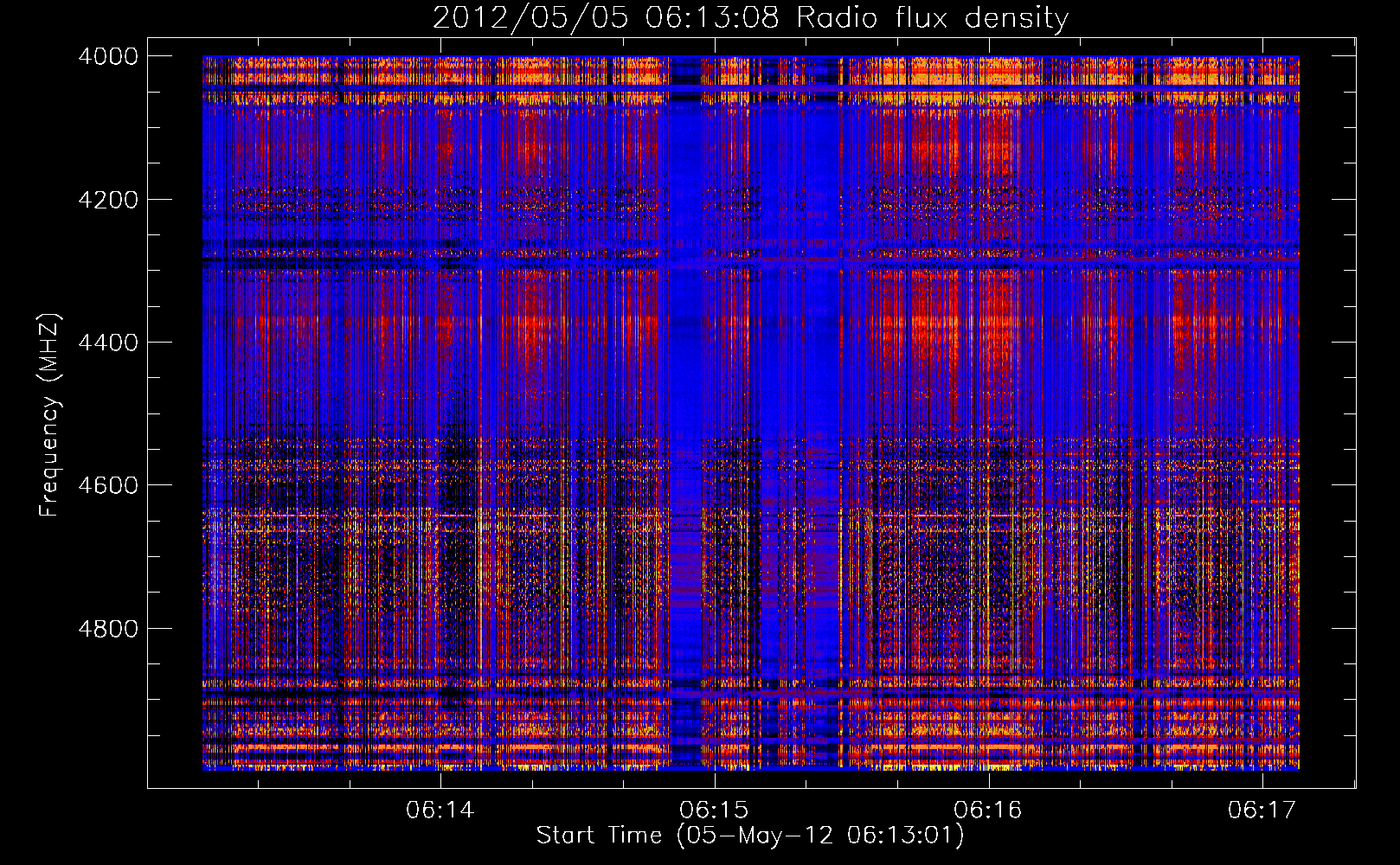Click the 06:16 time tick label
The image size is (1400, 865).
pyautogui.click(x=988, y=810)
